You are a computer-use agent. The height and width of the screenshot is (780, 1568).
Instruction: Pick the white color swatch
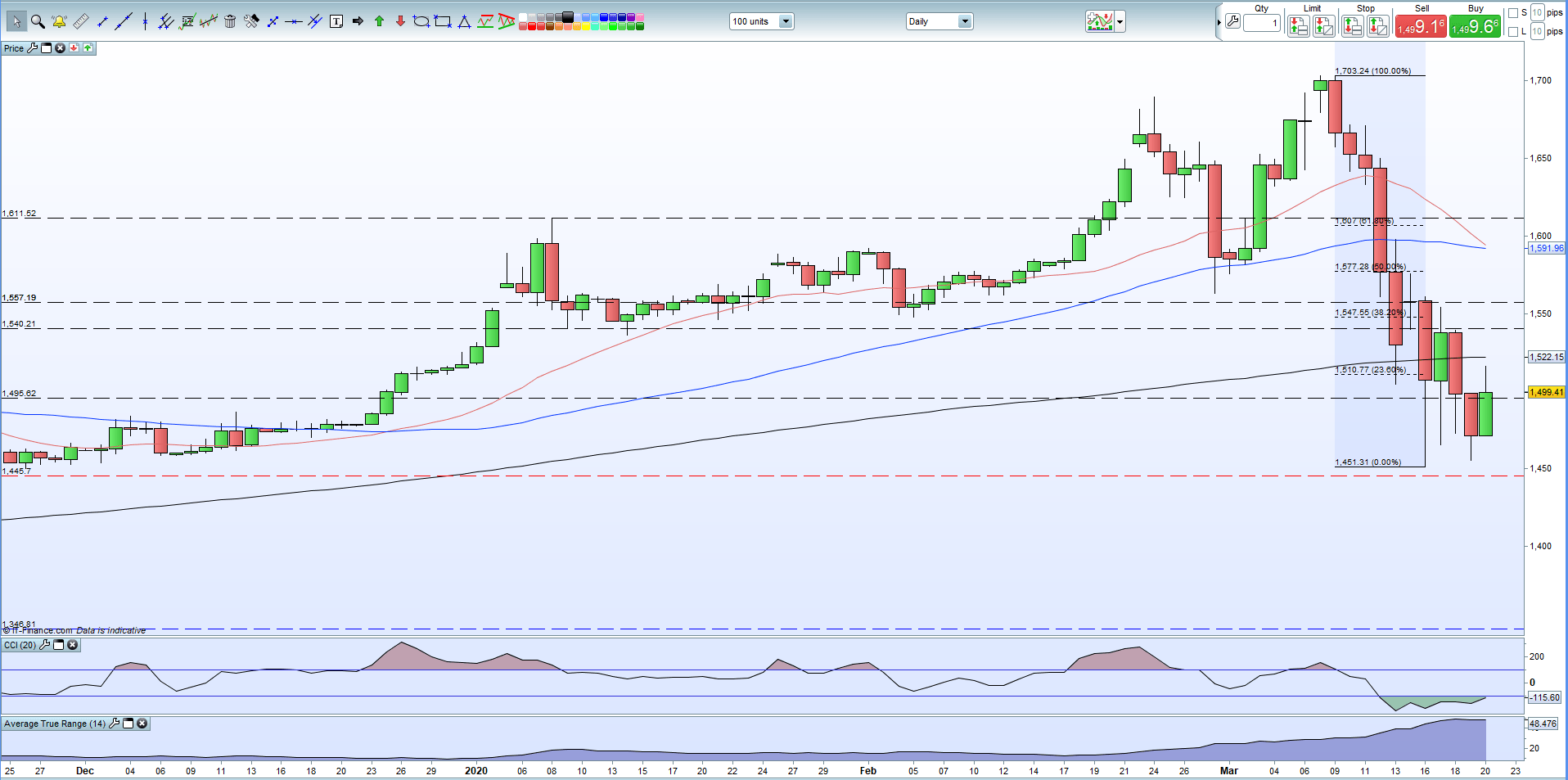523,16
